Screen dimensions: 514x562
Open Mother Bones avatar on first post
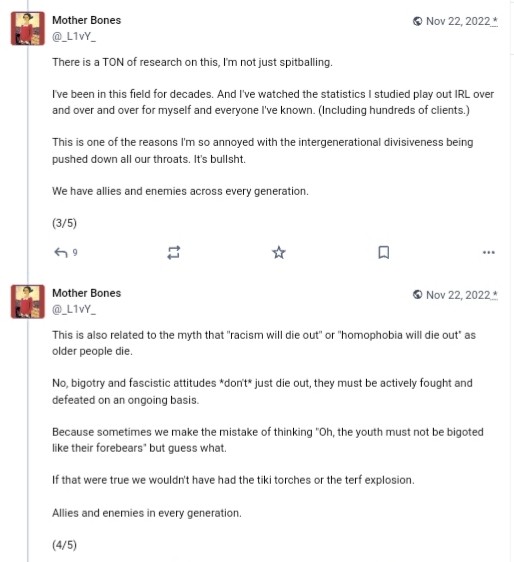[x=28, y=28]
